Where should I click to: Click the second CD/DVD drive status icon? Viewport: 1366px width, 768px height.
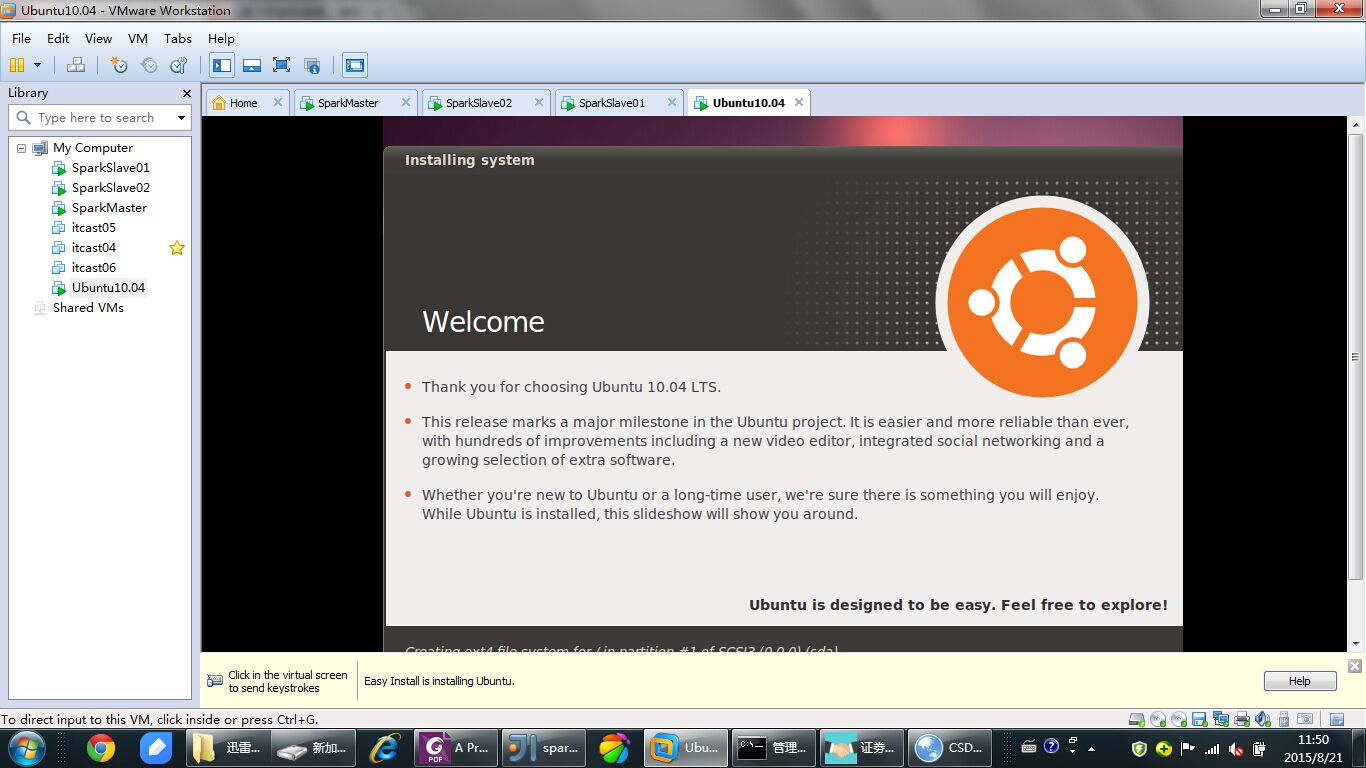click(1179, 719)
